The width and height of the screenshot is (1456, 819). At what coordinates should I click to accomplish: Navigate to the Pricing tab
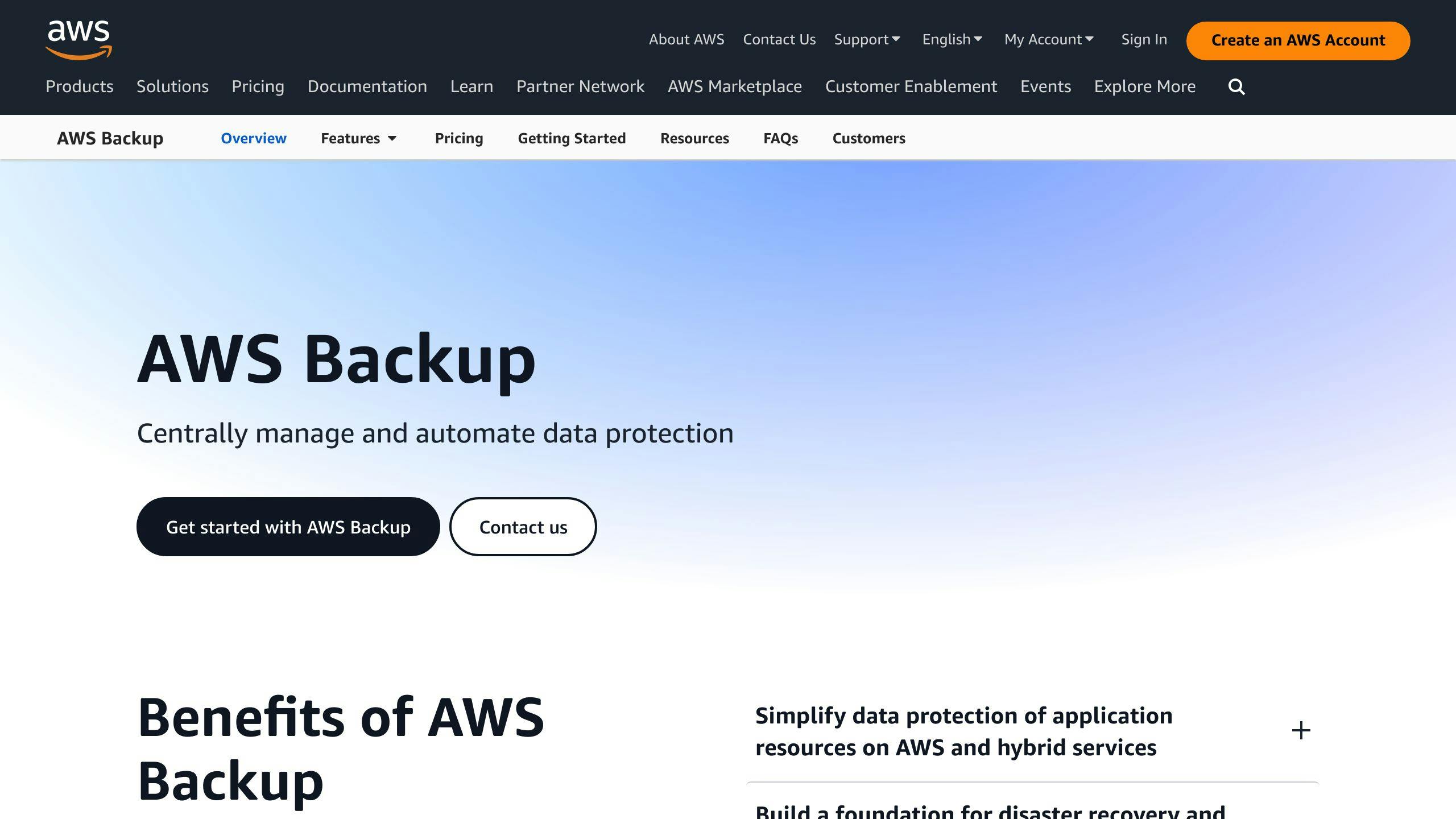458,138
